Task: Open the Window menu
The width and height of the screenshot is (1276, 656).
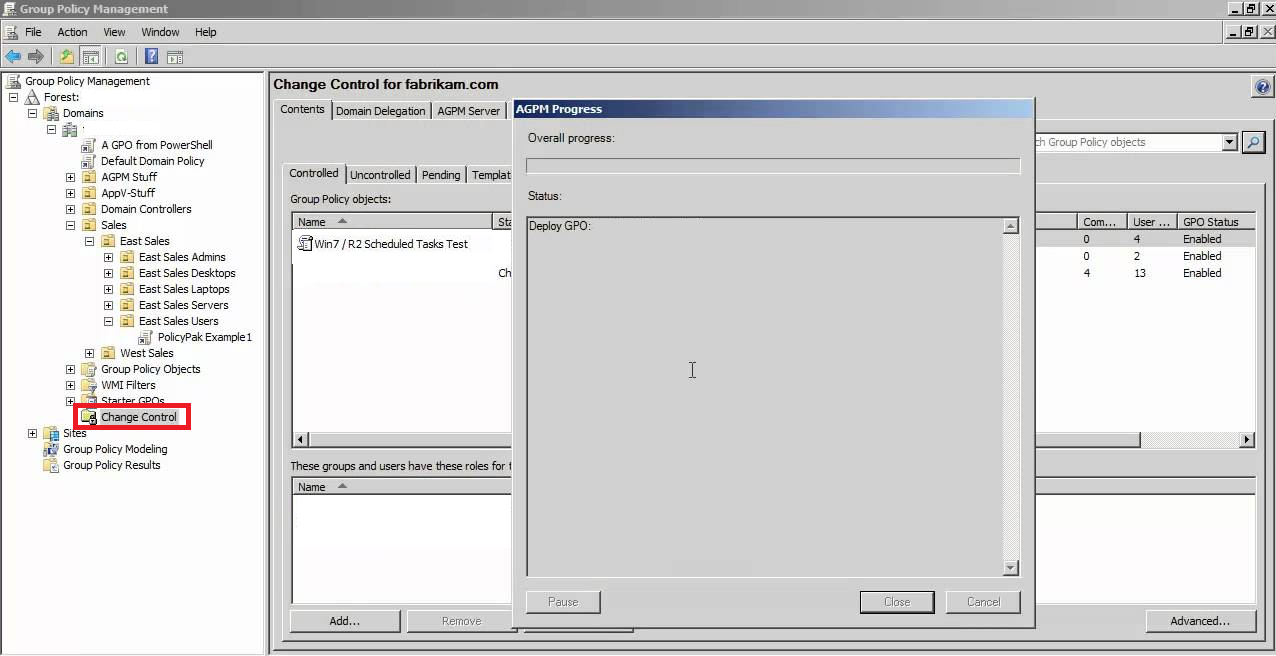Action: point(160,32)
